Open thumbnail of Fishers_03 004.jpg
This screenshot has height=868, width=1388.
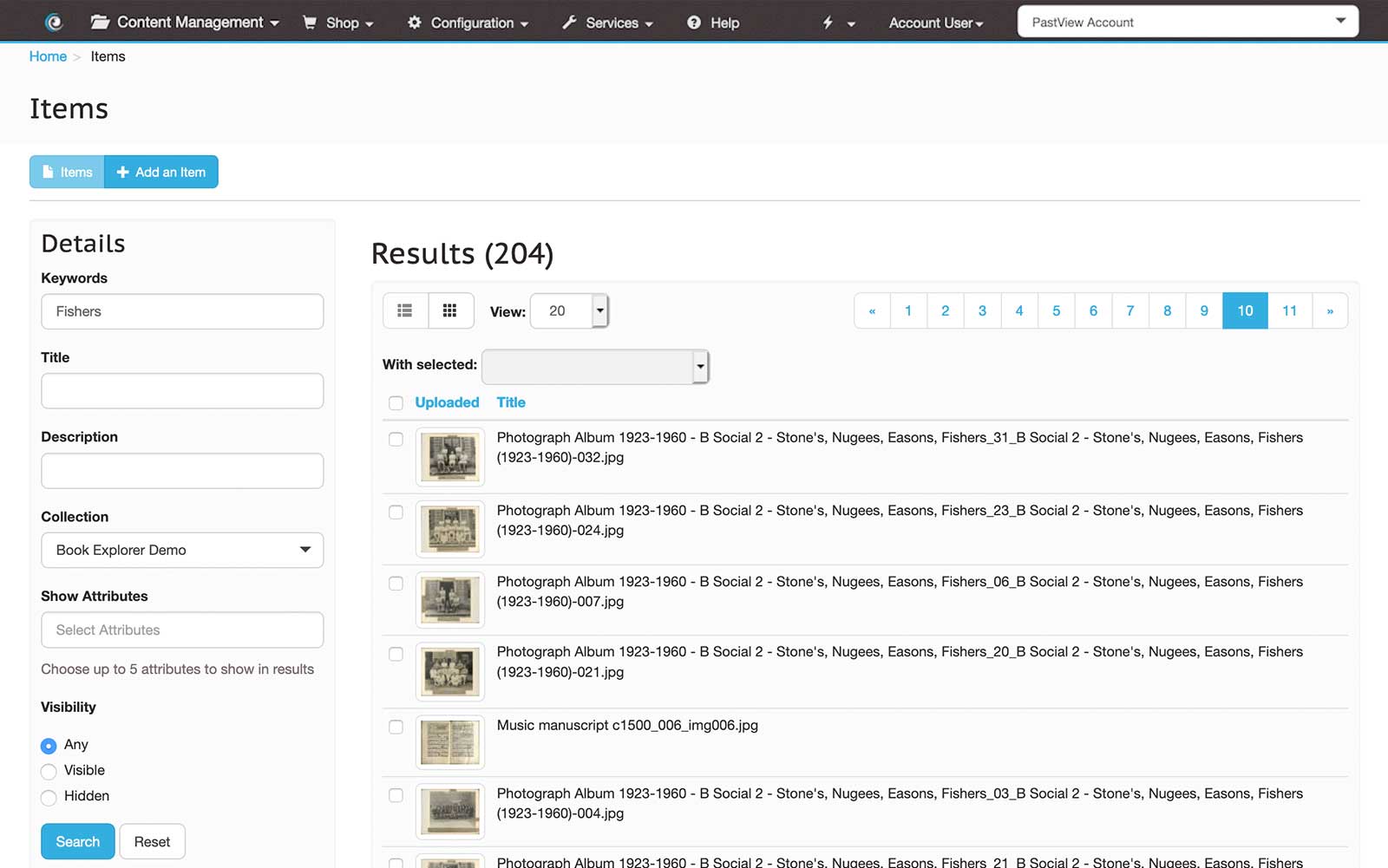coord(449,811)
